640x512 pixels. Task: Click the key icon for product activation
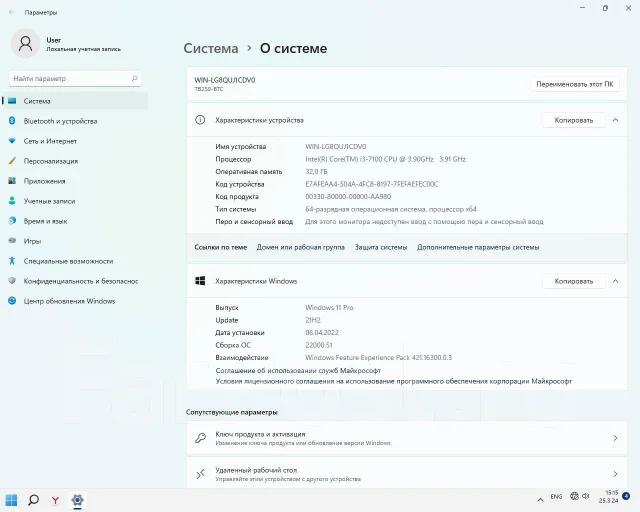200,438
